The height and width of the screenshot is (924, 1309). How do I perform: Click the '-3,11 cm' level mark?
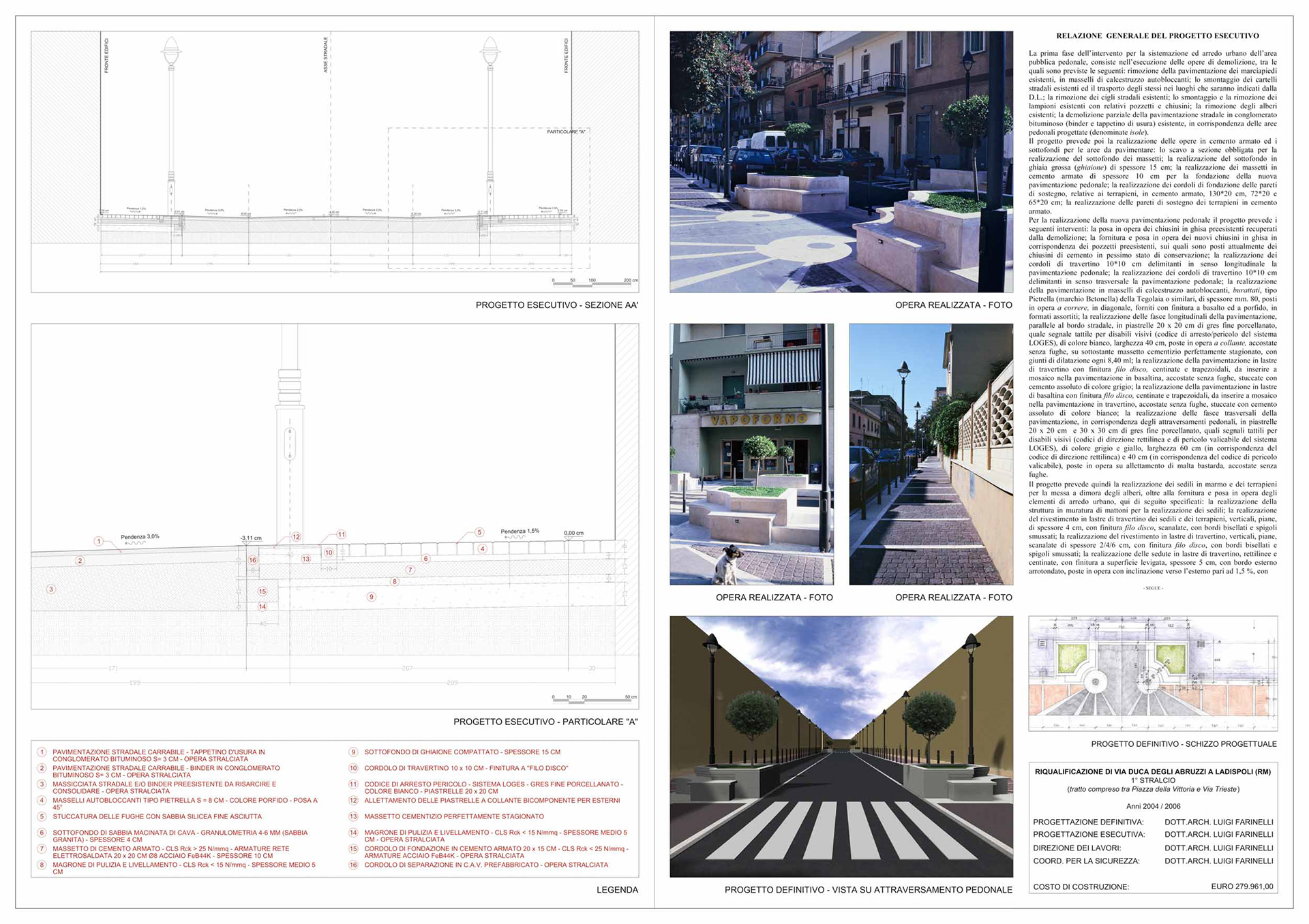point(251,538)
